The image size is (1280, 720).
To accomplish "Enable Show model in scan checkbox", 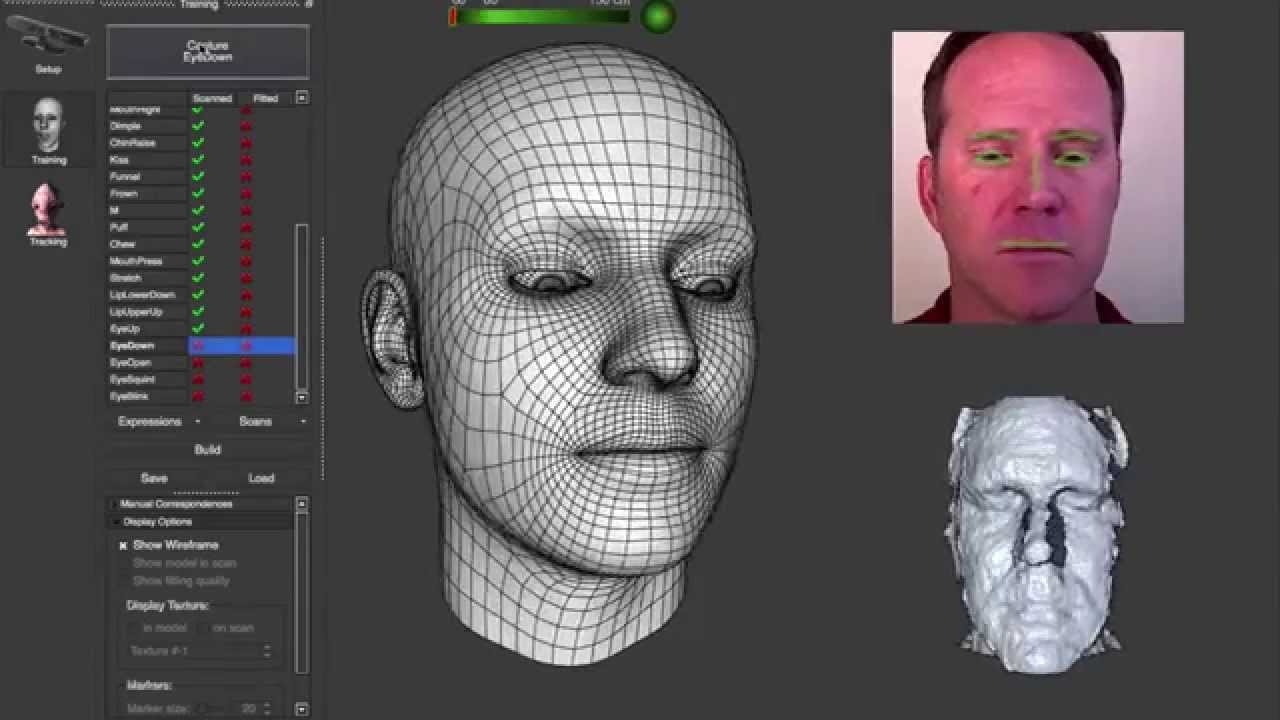I will (124, 563).
